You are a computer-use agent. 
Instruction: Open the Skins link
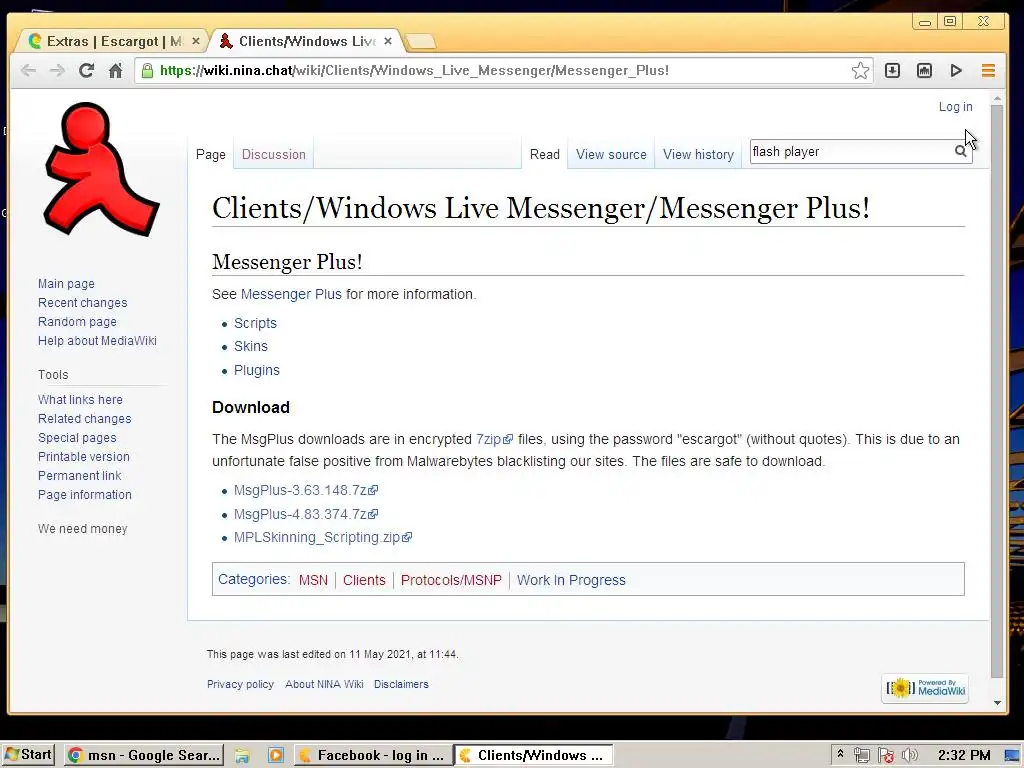coord(251,346)
